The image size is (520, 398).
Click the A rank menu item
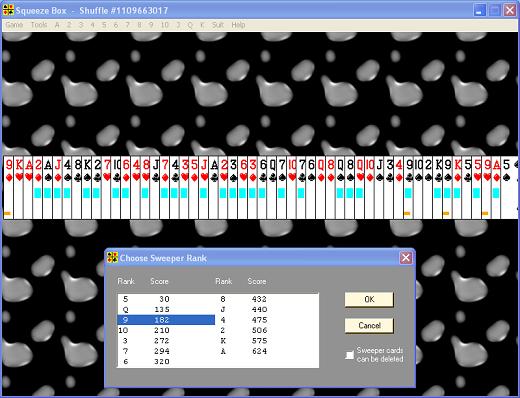57,25
